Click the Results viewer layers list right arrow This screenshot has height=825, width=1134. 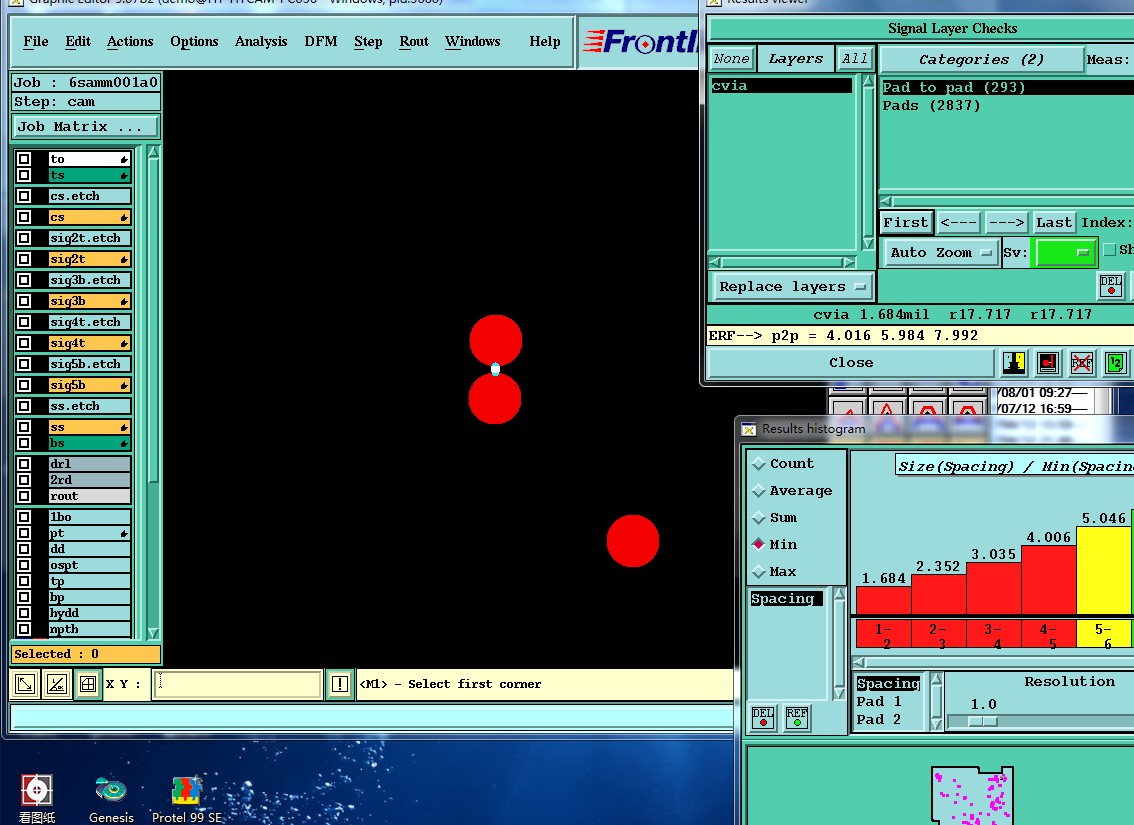click(x=850, y=262)
